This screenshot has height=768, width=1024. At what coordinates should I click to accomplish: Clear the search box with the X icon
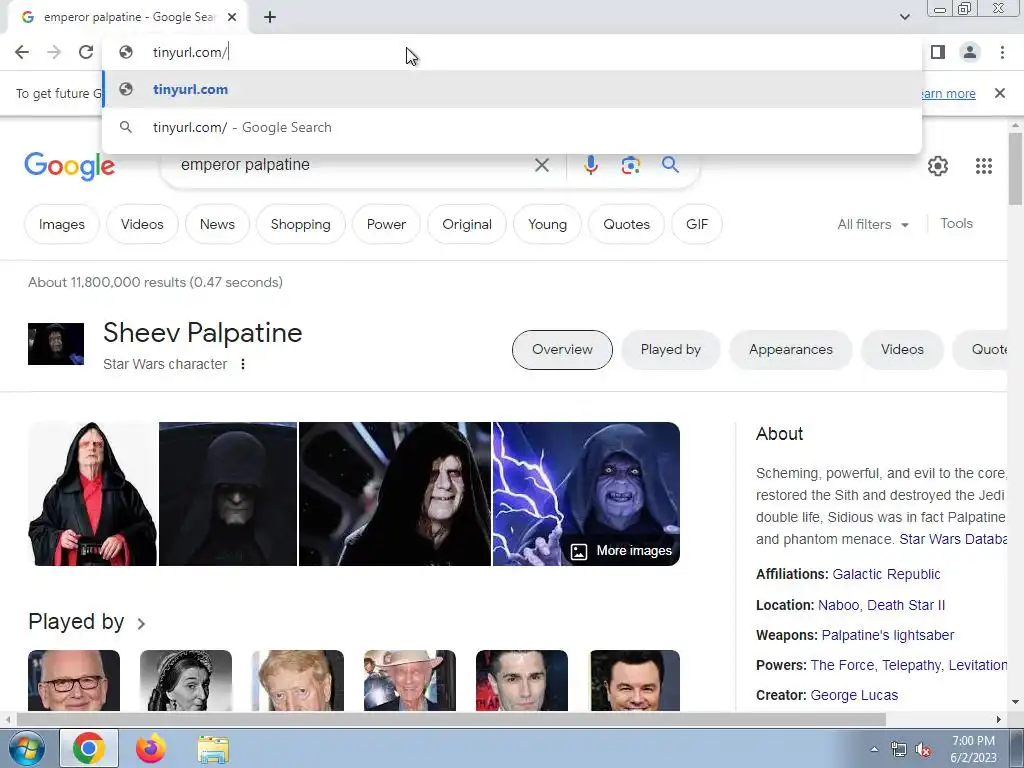coord(541,165)
